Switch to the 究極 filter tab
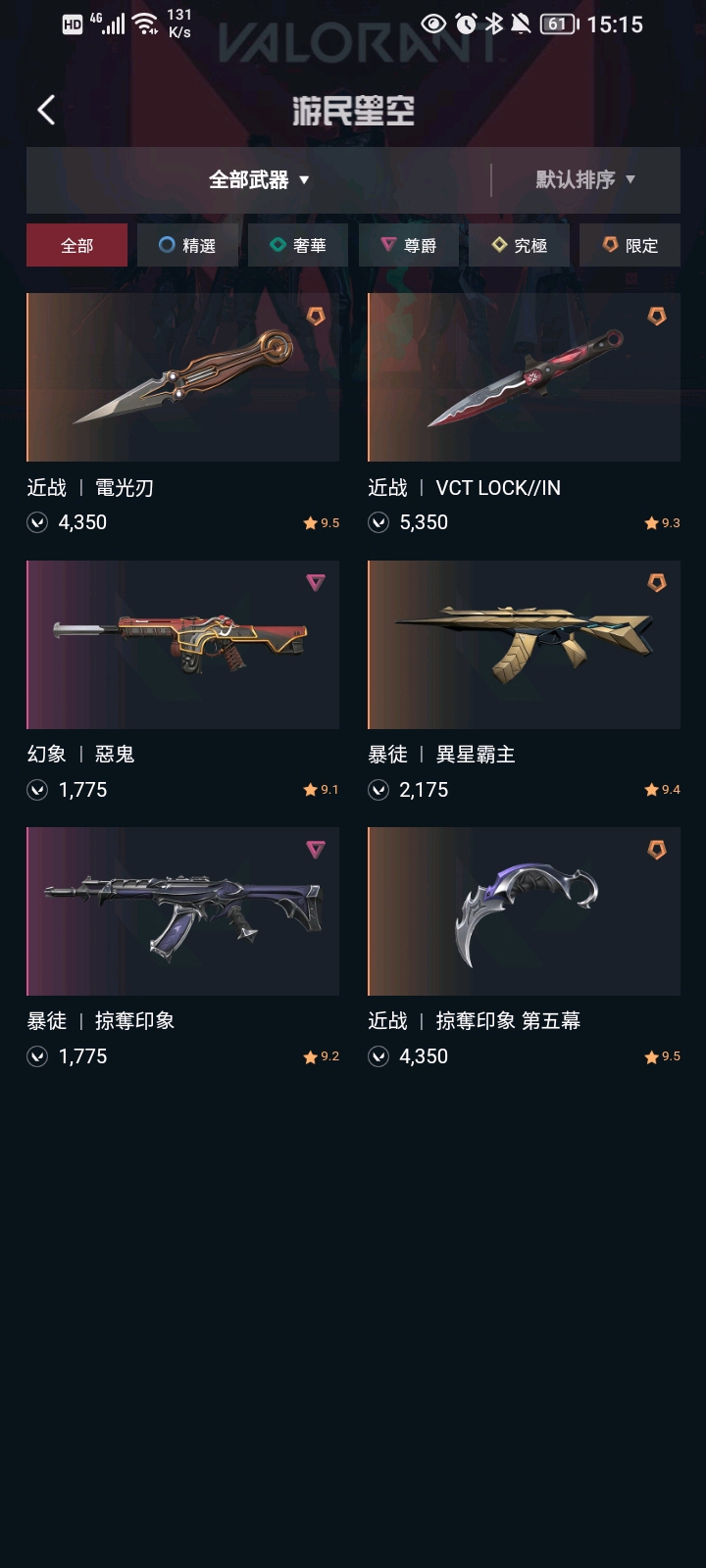 tap(519, 245)
